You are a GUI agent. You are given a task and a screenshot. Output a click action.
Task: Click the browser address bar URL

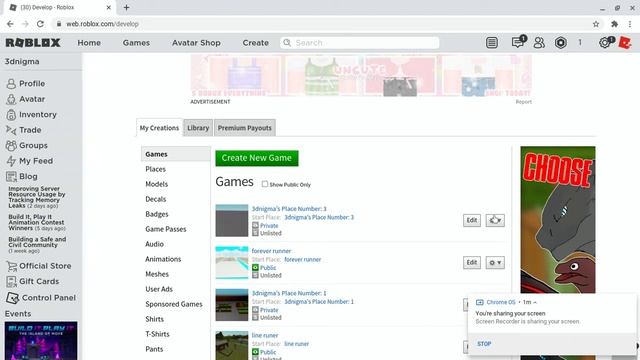click(102, 24)
